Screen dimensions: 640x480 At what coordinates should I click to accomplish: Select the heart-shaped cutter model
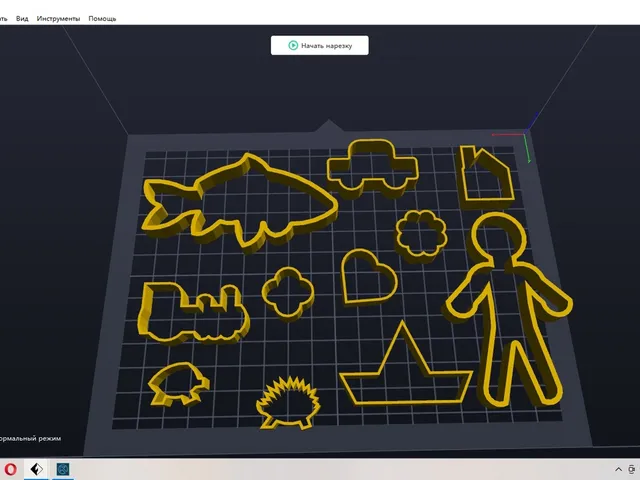coord(368,277)
